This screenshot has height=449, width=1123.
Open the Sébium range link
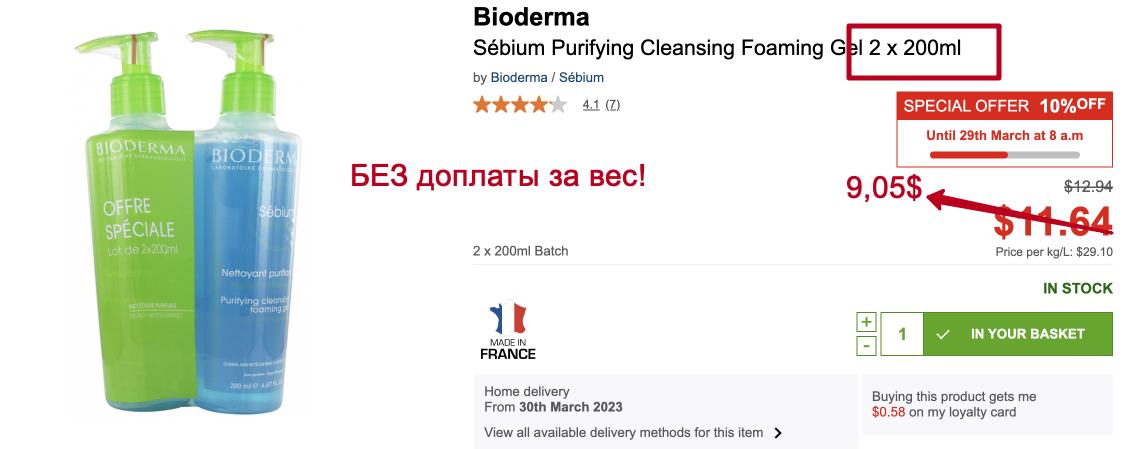[581, 77]
